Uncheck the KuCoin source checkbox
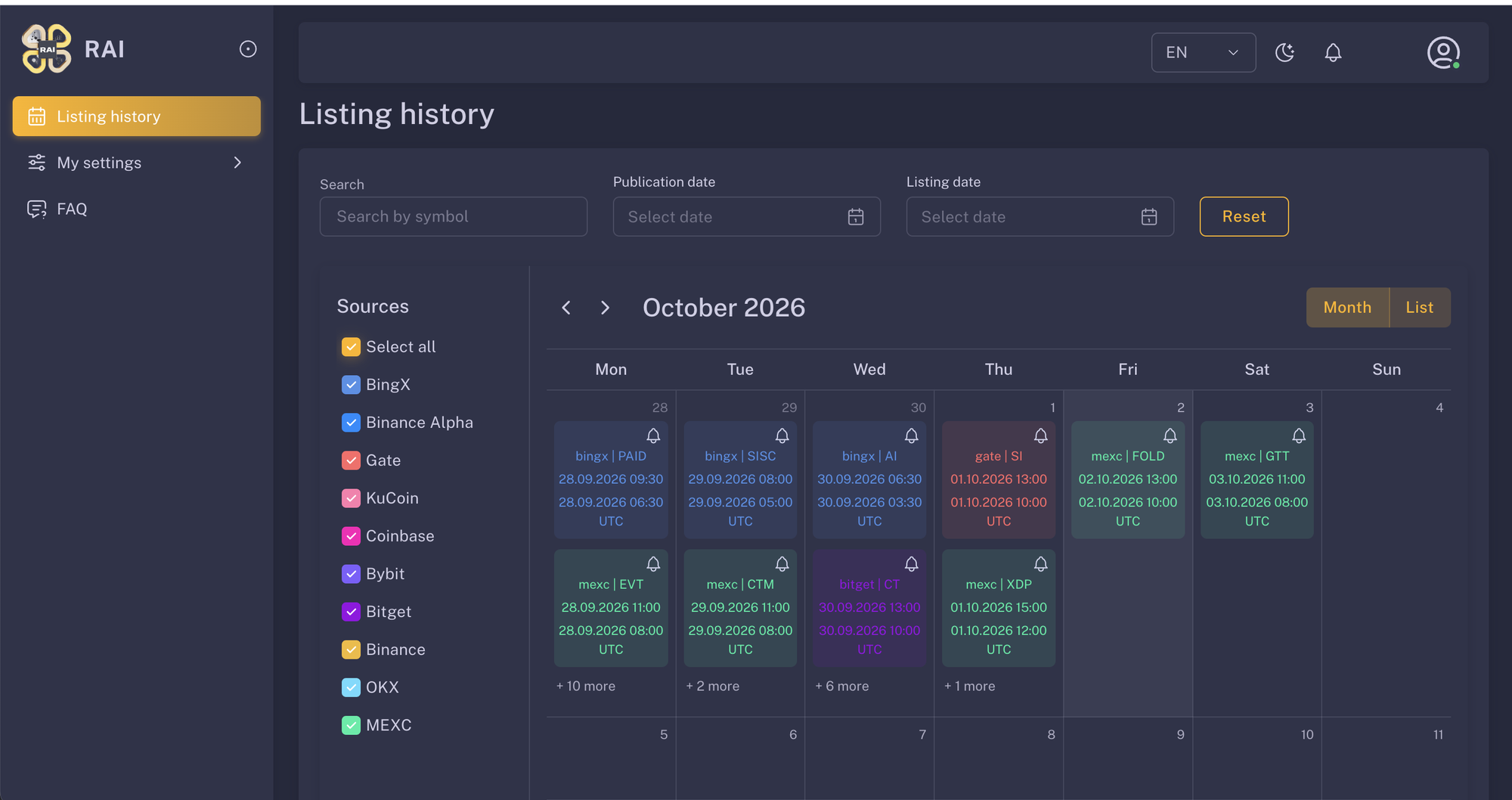 [351, 498]
